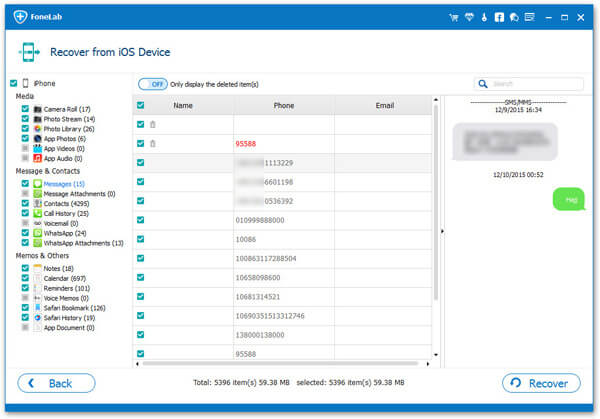Click the Back button
The width and height of the screenshot is (600, 419).
tap(56, 383)
